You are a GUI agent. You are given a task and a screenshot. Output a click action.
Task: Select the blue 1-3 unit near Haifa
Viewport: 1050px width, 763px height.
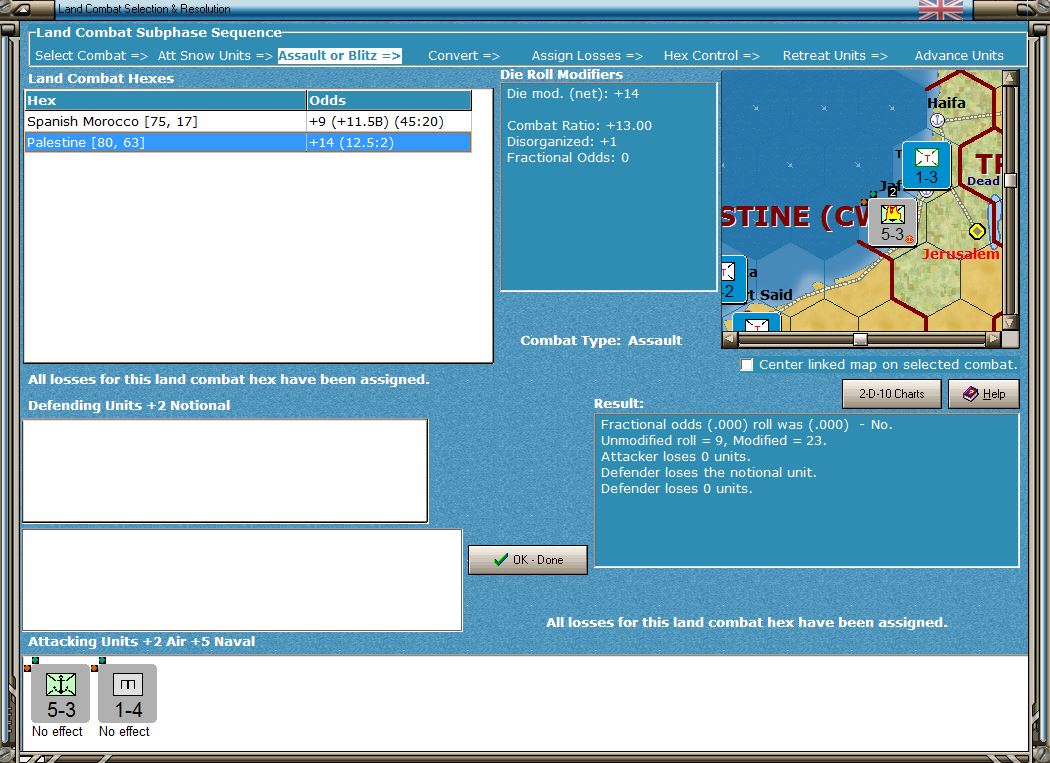click(x=926, y=165)
